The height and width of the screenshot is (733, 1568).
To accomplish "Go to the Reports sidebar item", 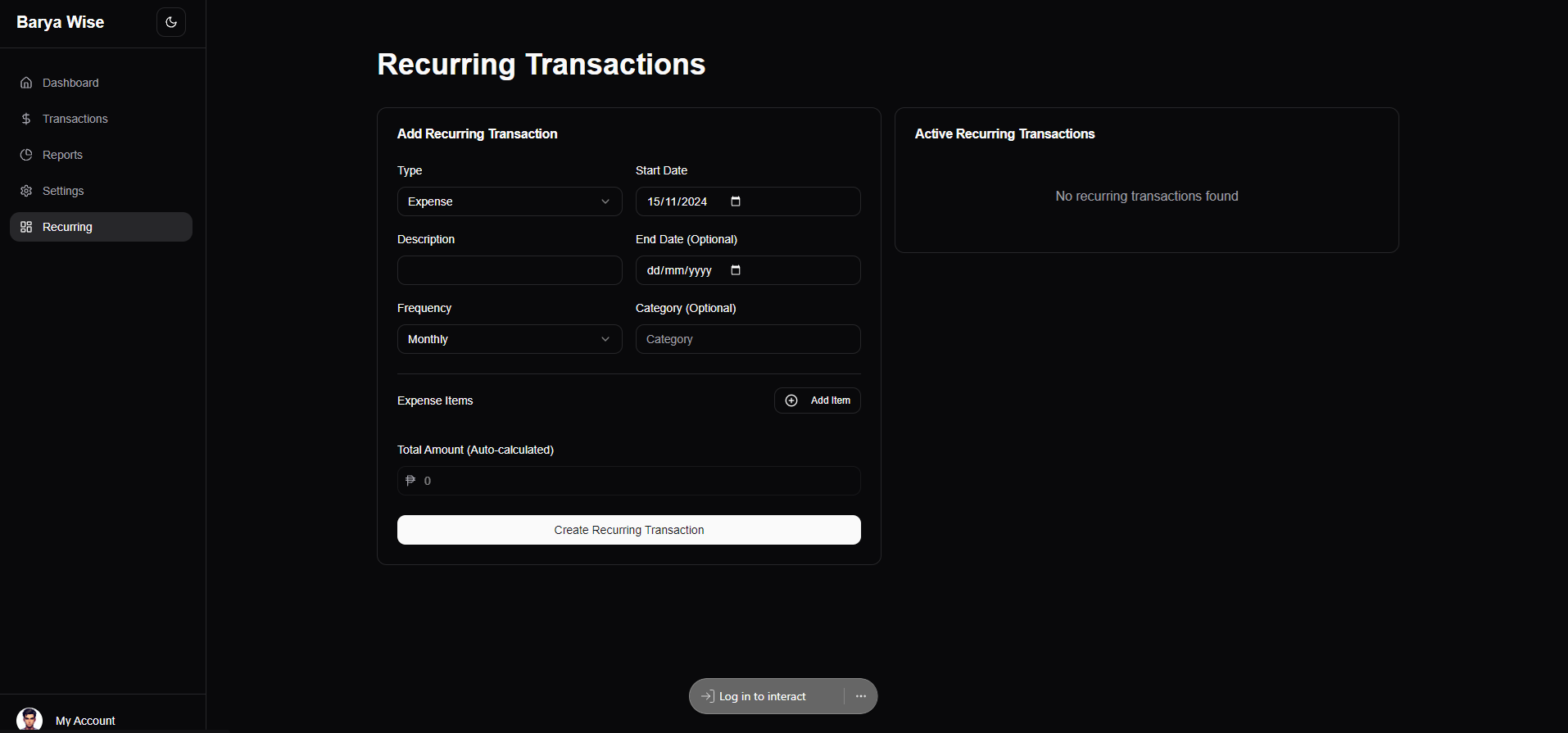I will tap(63, 155).
